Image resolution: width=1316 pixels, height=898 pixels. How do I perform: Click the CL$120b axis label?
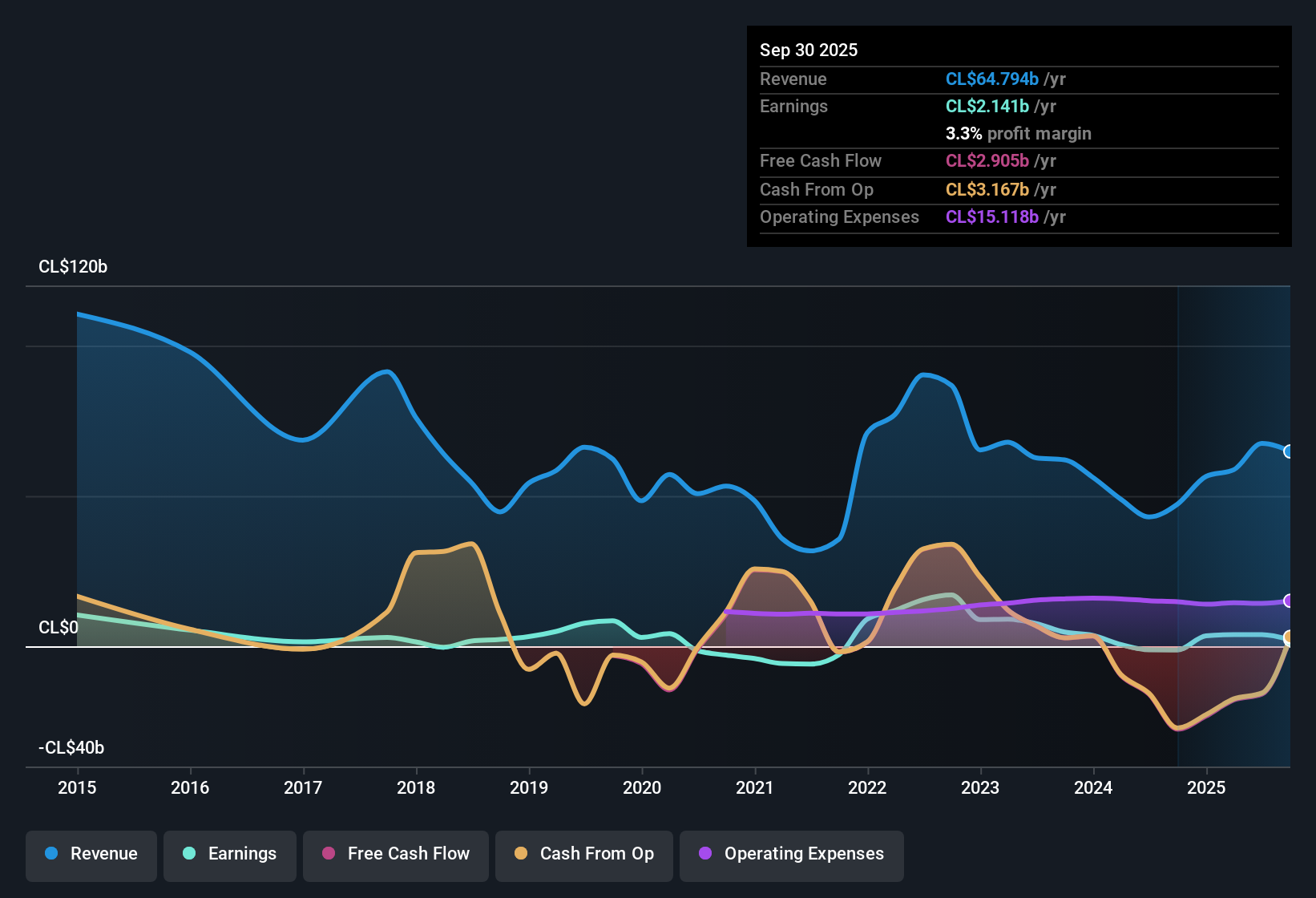pyautogui.click(x=72, y=267)
